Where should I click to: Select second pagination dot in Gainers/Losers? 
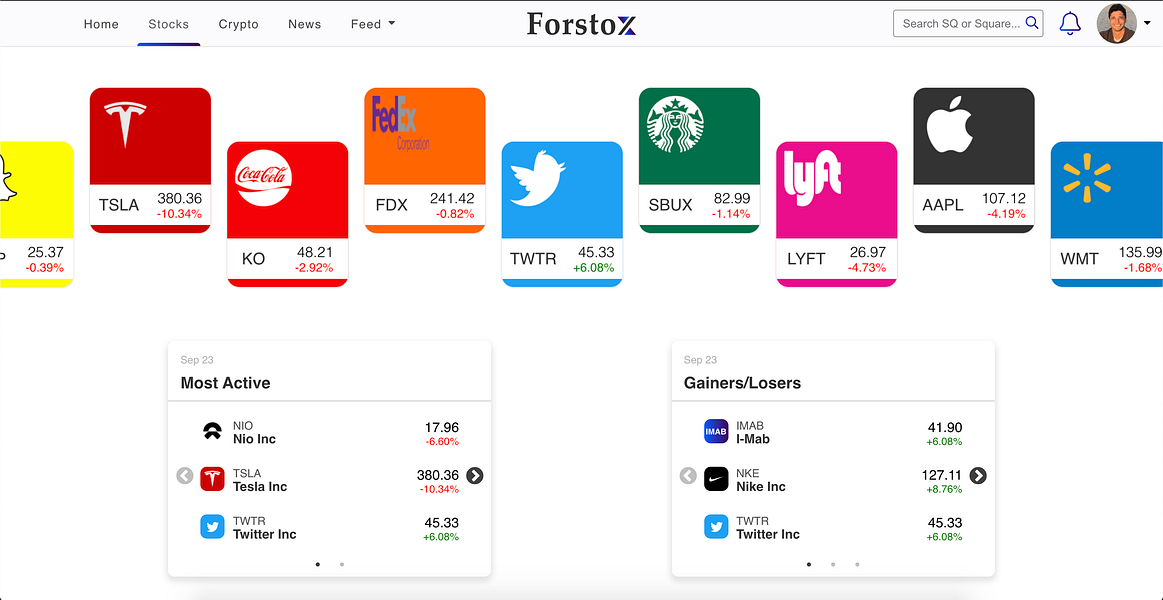pos(833,564)
